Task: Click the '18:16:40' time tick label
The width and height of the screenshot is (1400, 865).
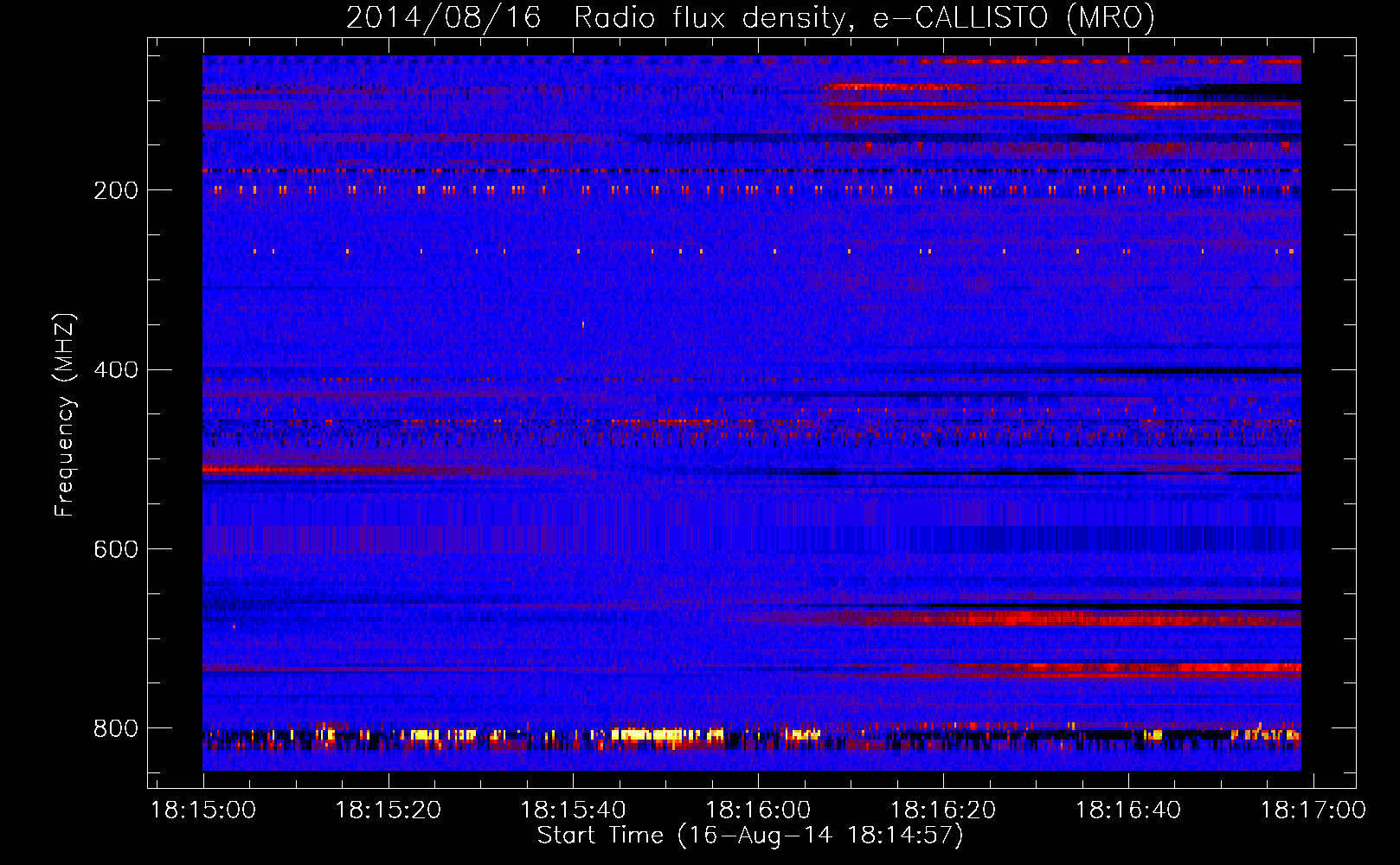Action: pyautogui.click(x=1127, y=811)
